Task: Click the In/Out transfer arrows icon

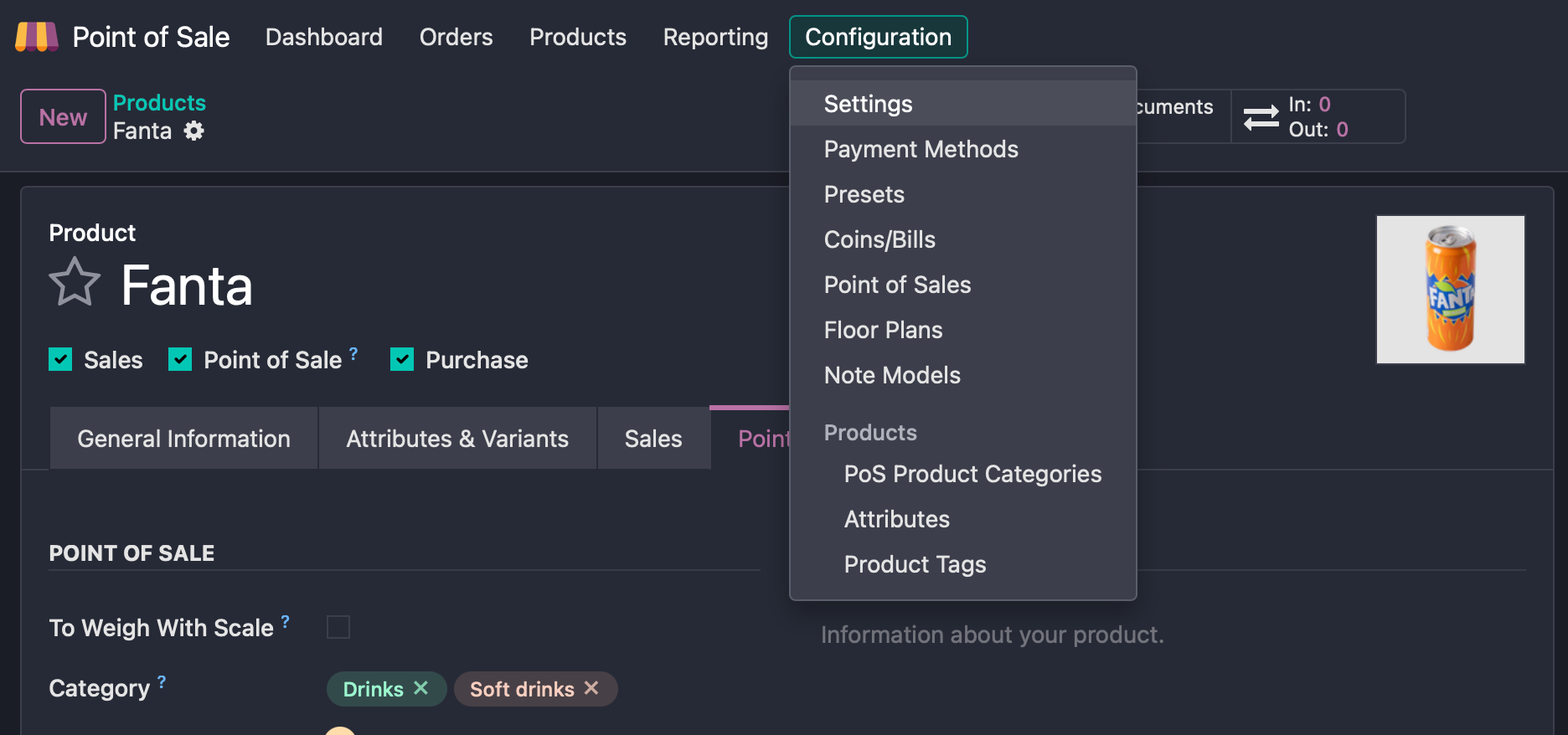Action: 1261,117
